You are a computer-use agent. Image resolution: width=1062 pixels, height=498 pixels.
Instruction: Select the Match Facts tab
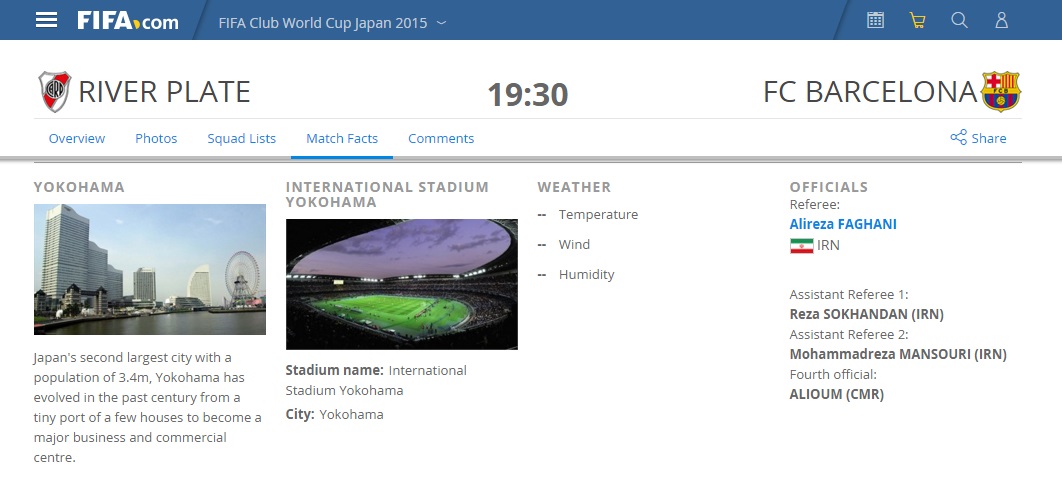point(342,139)
